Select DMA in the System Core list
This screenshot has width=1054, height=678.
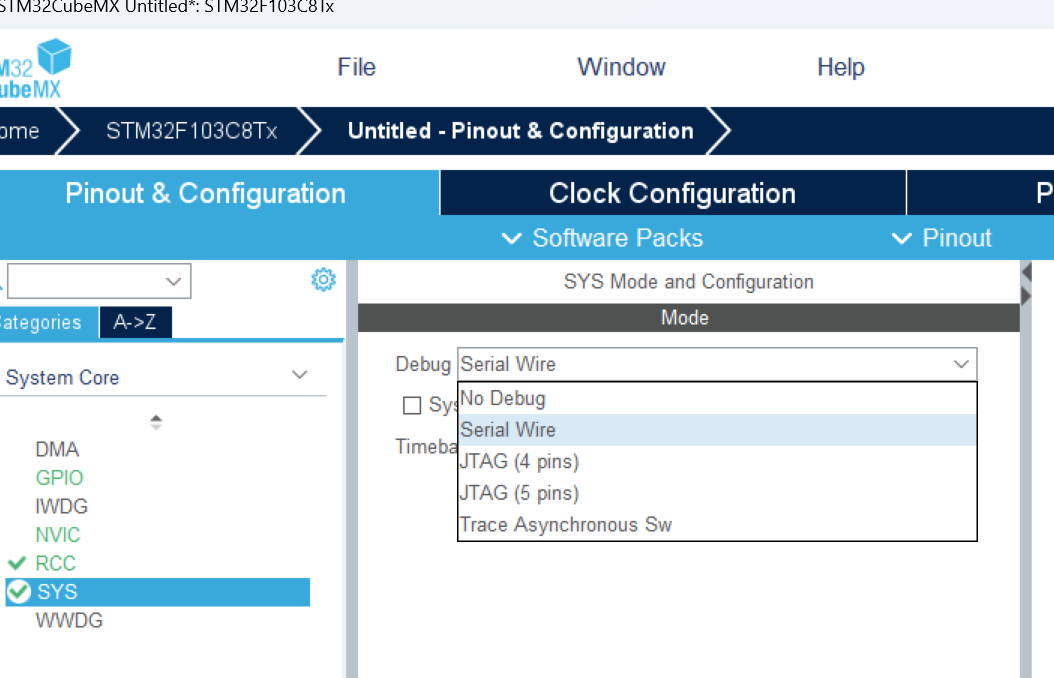pos(57,450)
